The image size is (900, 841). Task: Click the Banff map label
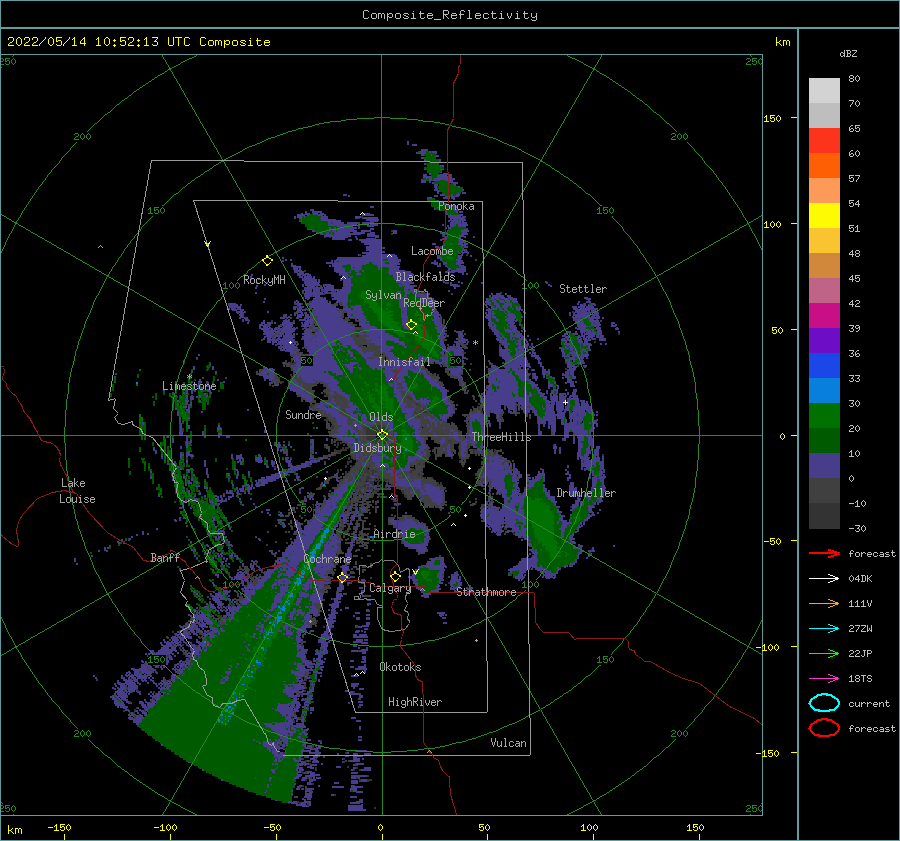tap(165, 557)
